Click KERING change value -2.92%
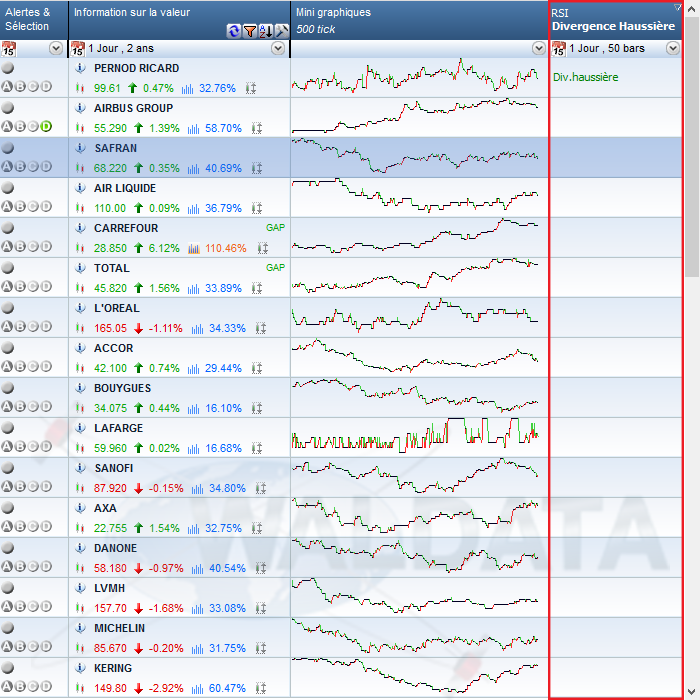 pos(166,688)
